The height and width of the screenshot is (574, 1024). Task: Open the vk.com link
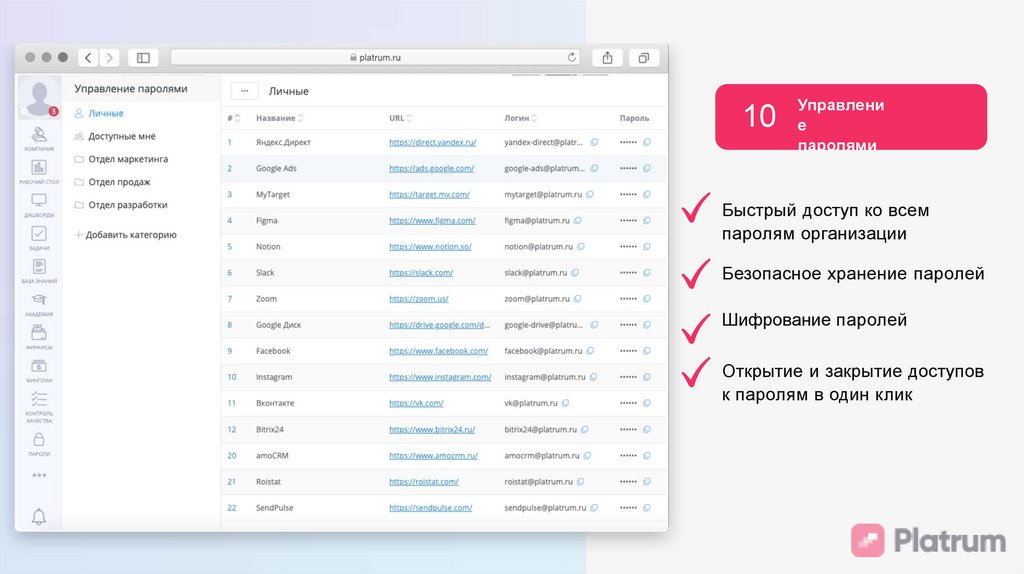click(x=416, y=404)
